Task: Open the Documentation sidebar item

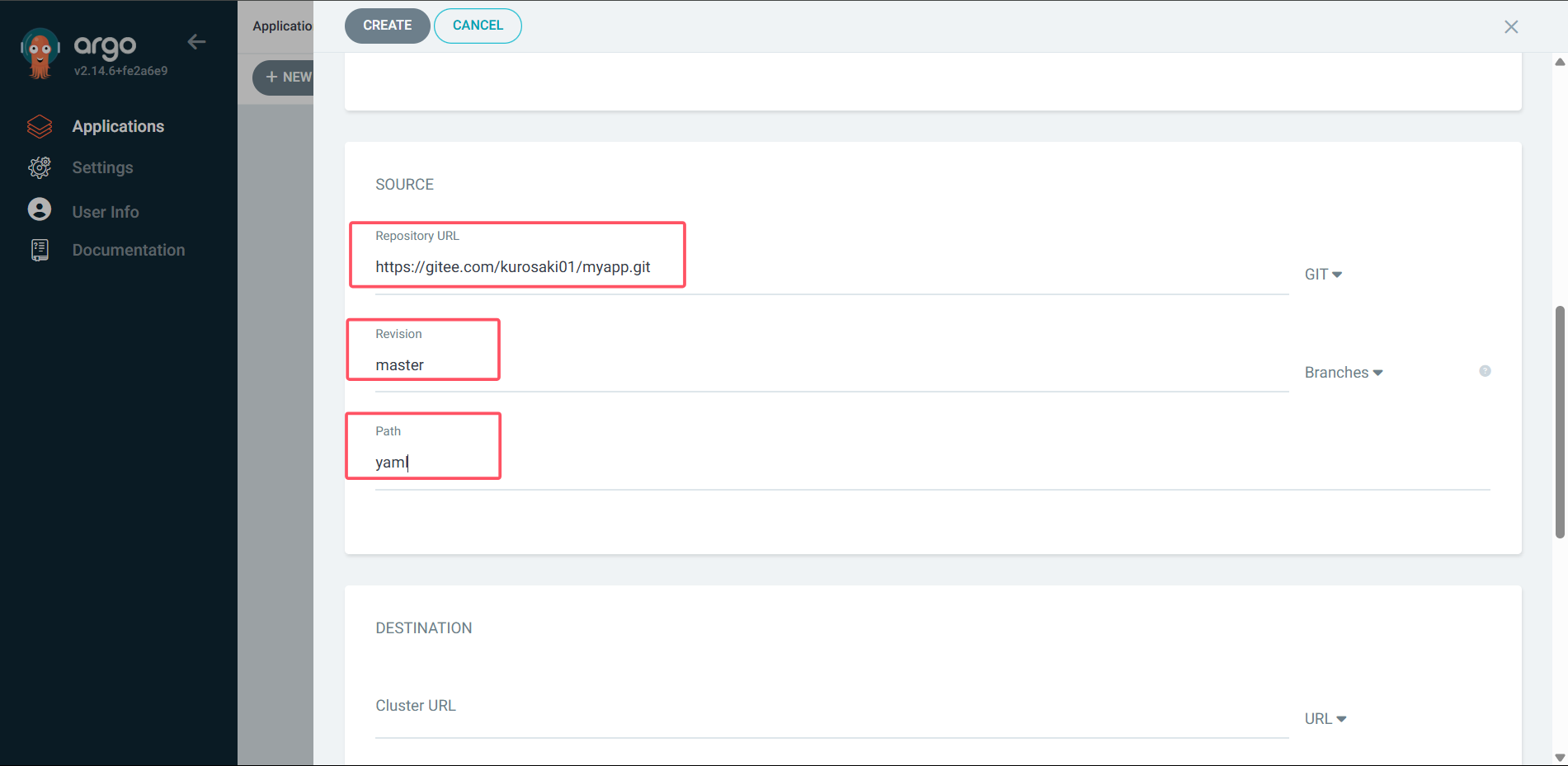Action: [x=128, y=250]
